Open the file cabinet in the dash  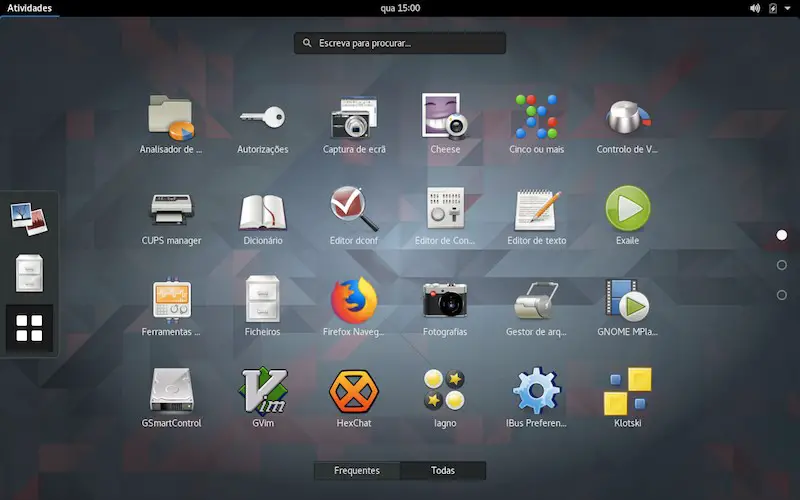coord(29,273)
